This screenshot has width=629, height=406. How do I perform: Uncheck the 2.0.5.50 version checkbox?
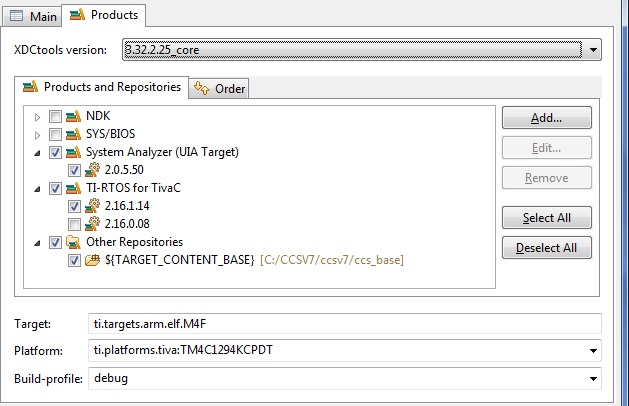74,171
